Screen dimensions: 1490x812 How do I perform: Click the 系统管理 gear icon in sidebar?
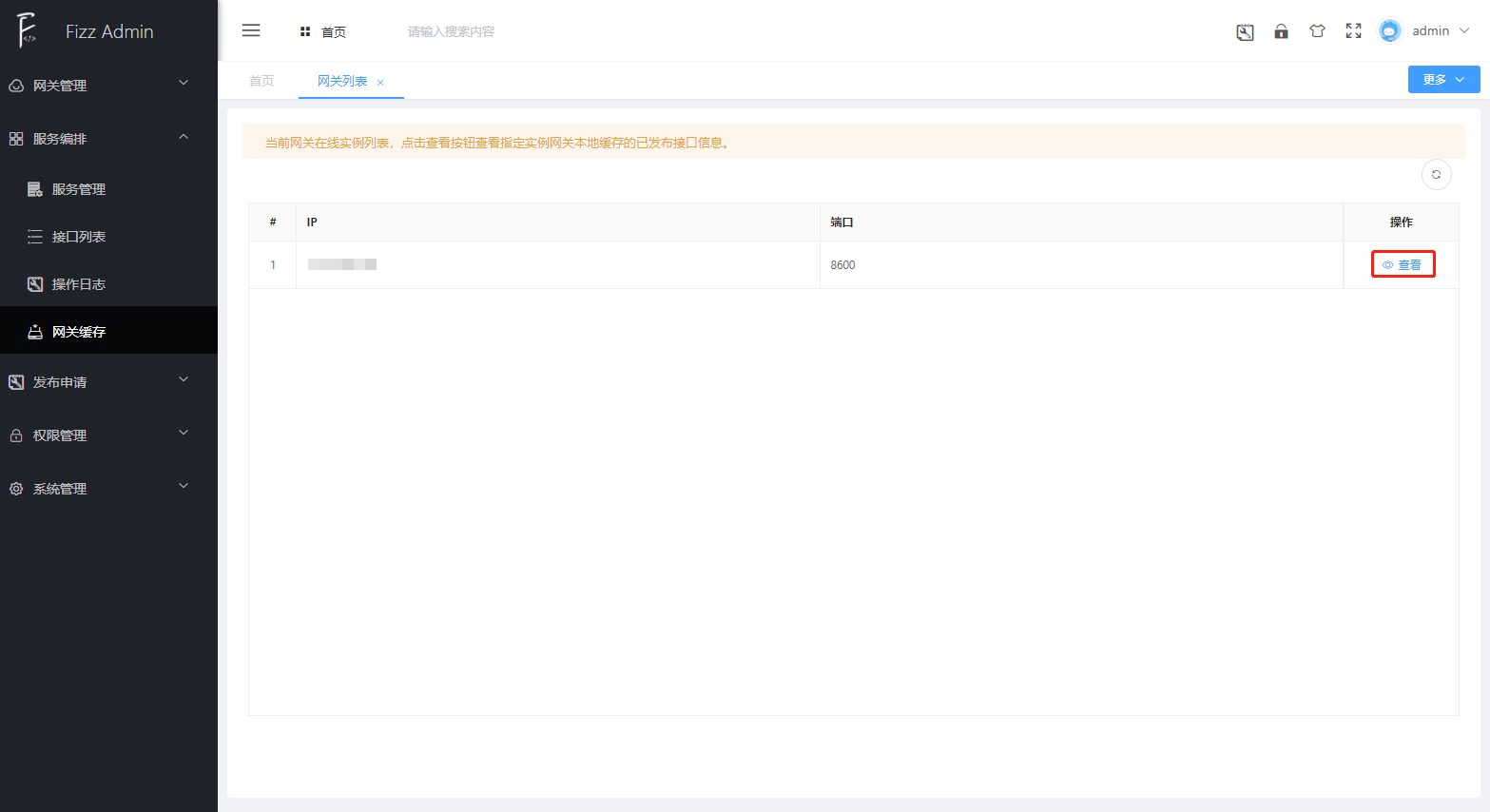[16, 489]
